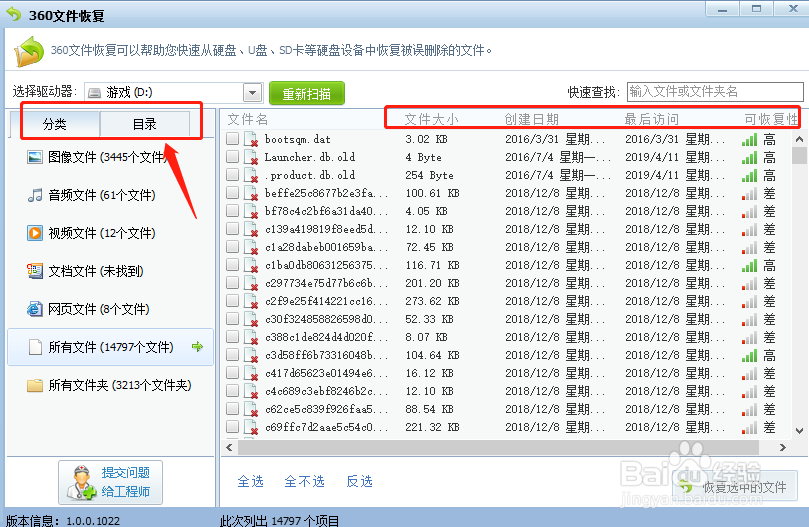Tick the checkbox for c62ce5c839f926faa5 file

click(232, 408)
